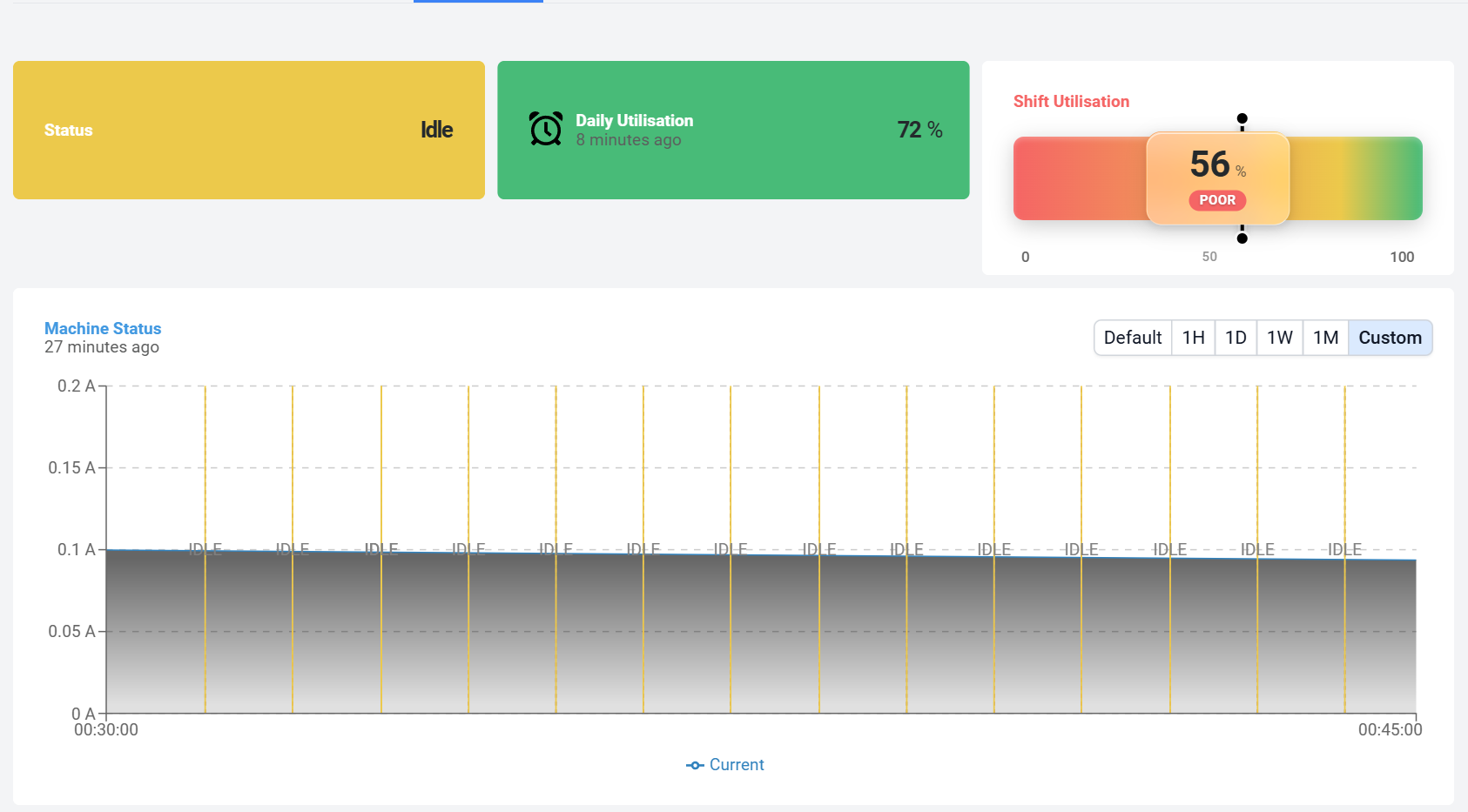Viewport: 1468px width, 812px height.
Task: Click the Shift Utilisation title
Action: click(1071, 101)
